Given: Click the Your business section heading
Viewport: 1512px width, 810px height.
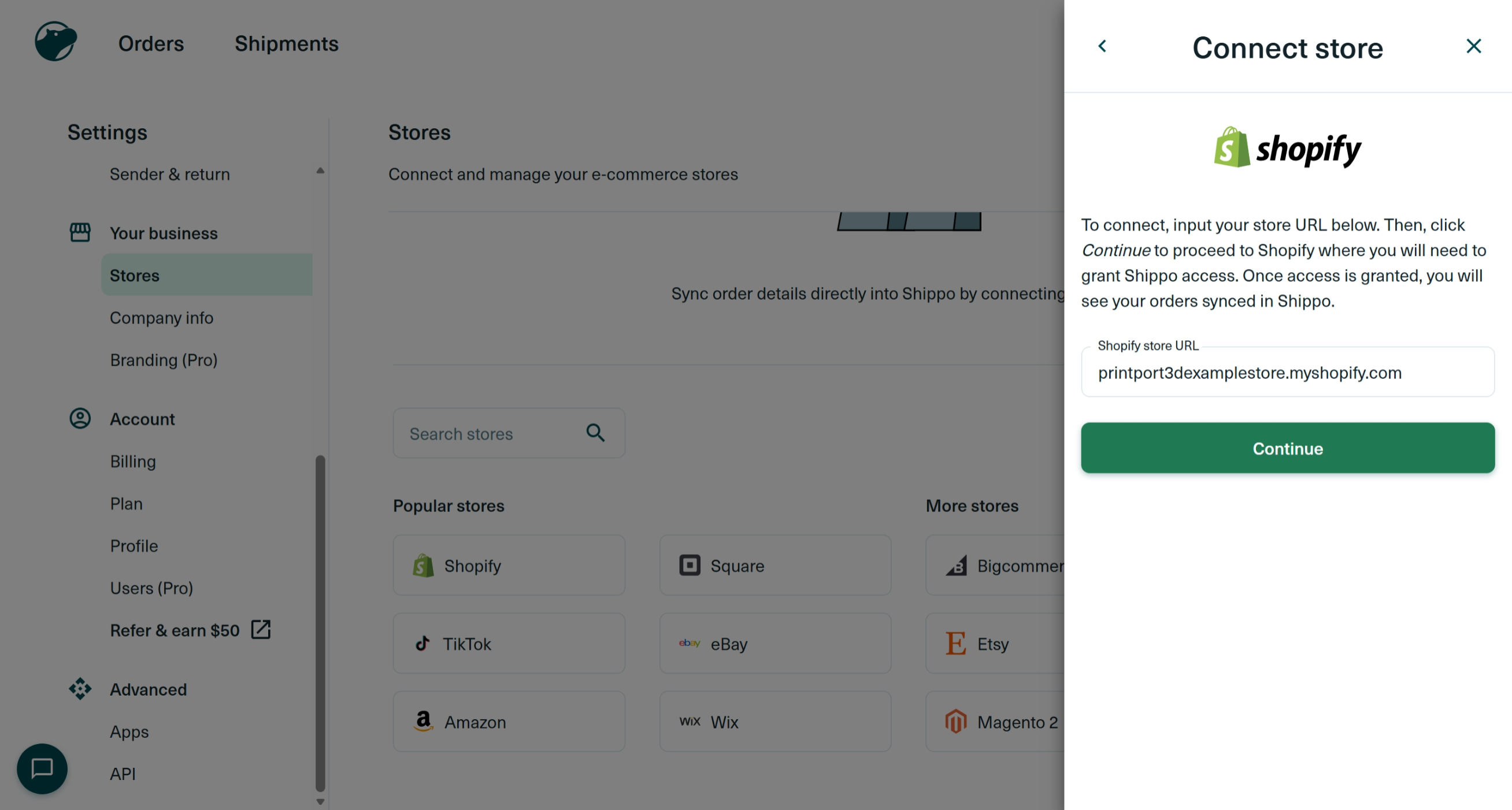Looking at the screenshot, I should [164, 233].
